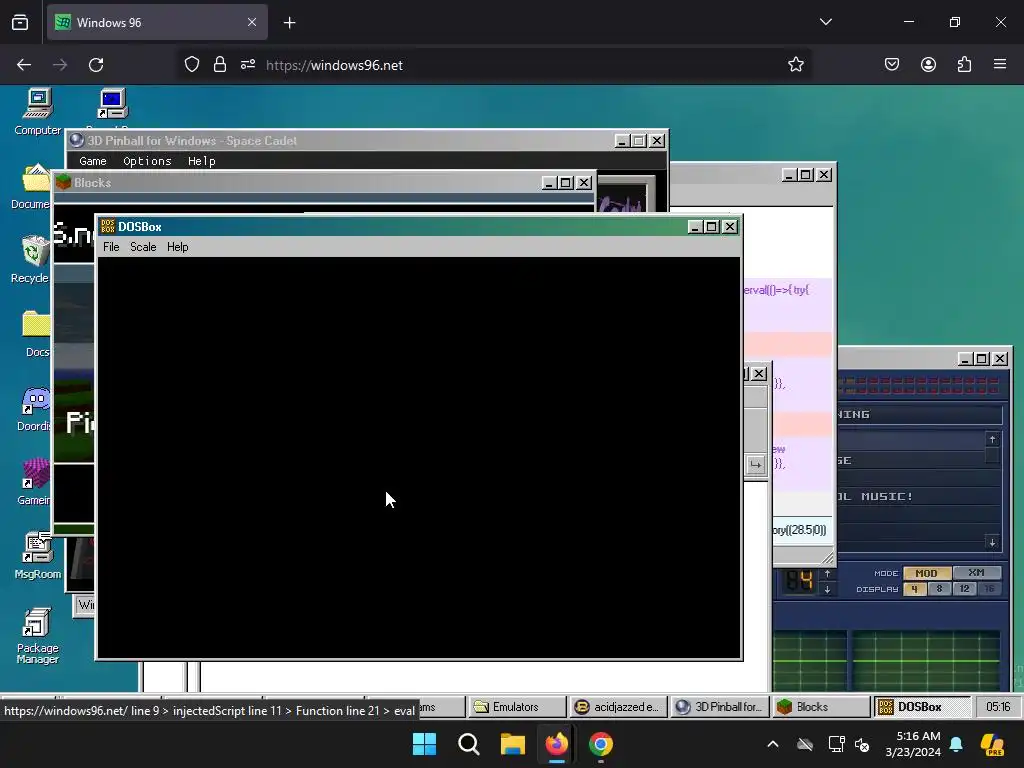Set tracker display to 4 channels
1024x768 pixels.
click(914, 588)
